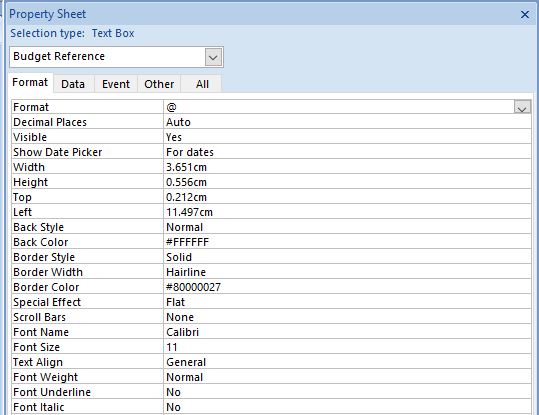539x415 pixels.
Task: Click the Visible property value Yes
Action: tap(347, 137)
